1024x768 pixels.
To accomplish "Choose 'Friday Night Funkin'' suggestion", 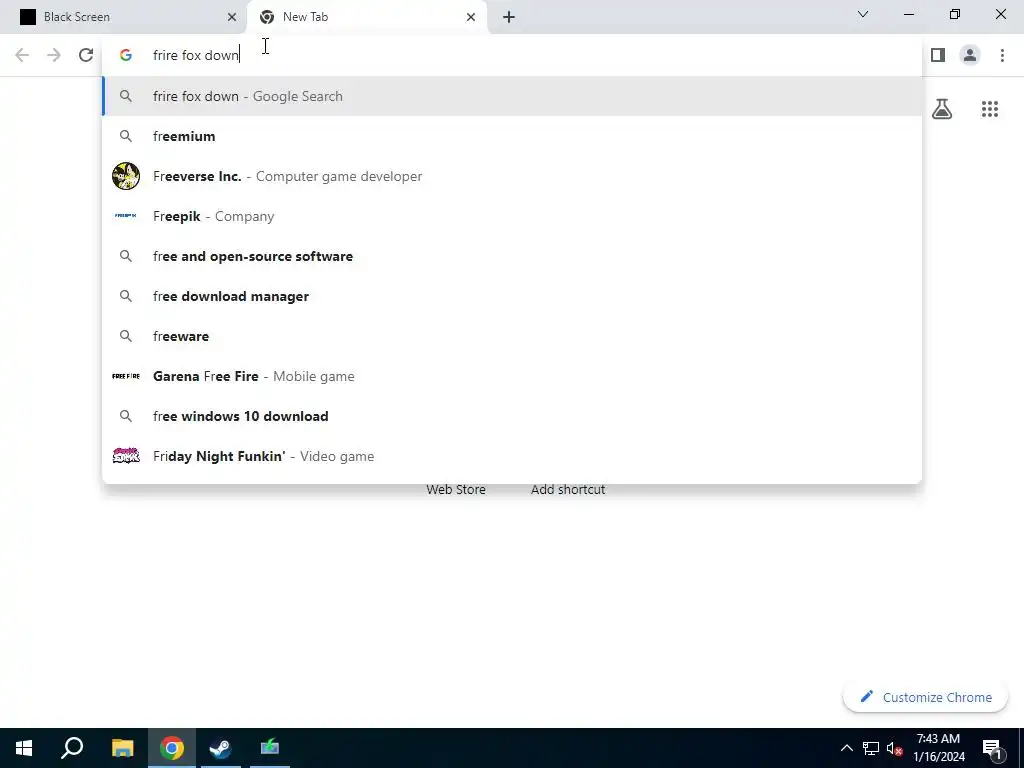I will (x=513, y=456).
